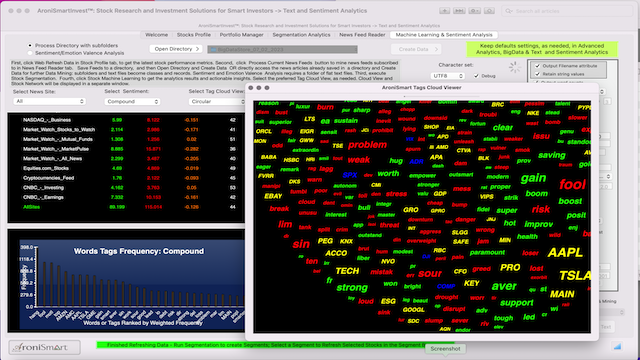Click the magnifier icon in search box
The image size is (640, 360).
point(509,11)
